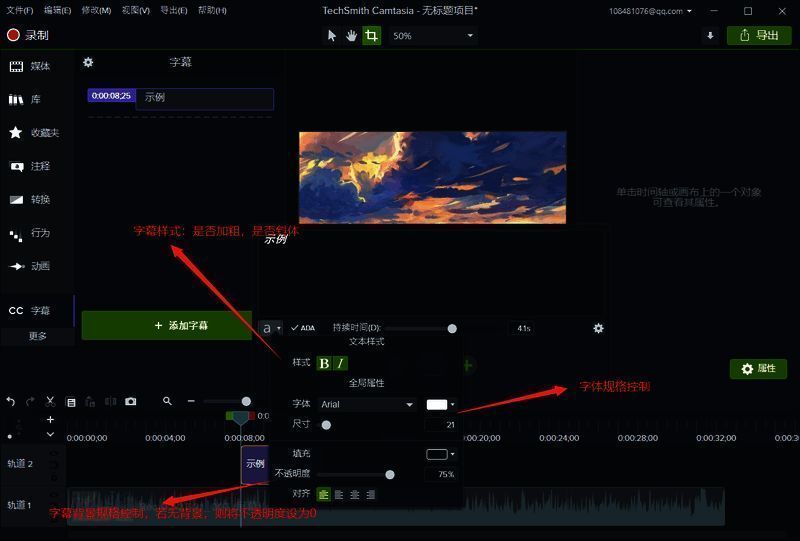Select the hand pan tool
Image resolution: width=800 pixels, height=541 pixels.
coord(351,35)
